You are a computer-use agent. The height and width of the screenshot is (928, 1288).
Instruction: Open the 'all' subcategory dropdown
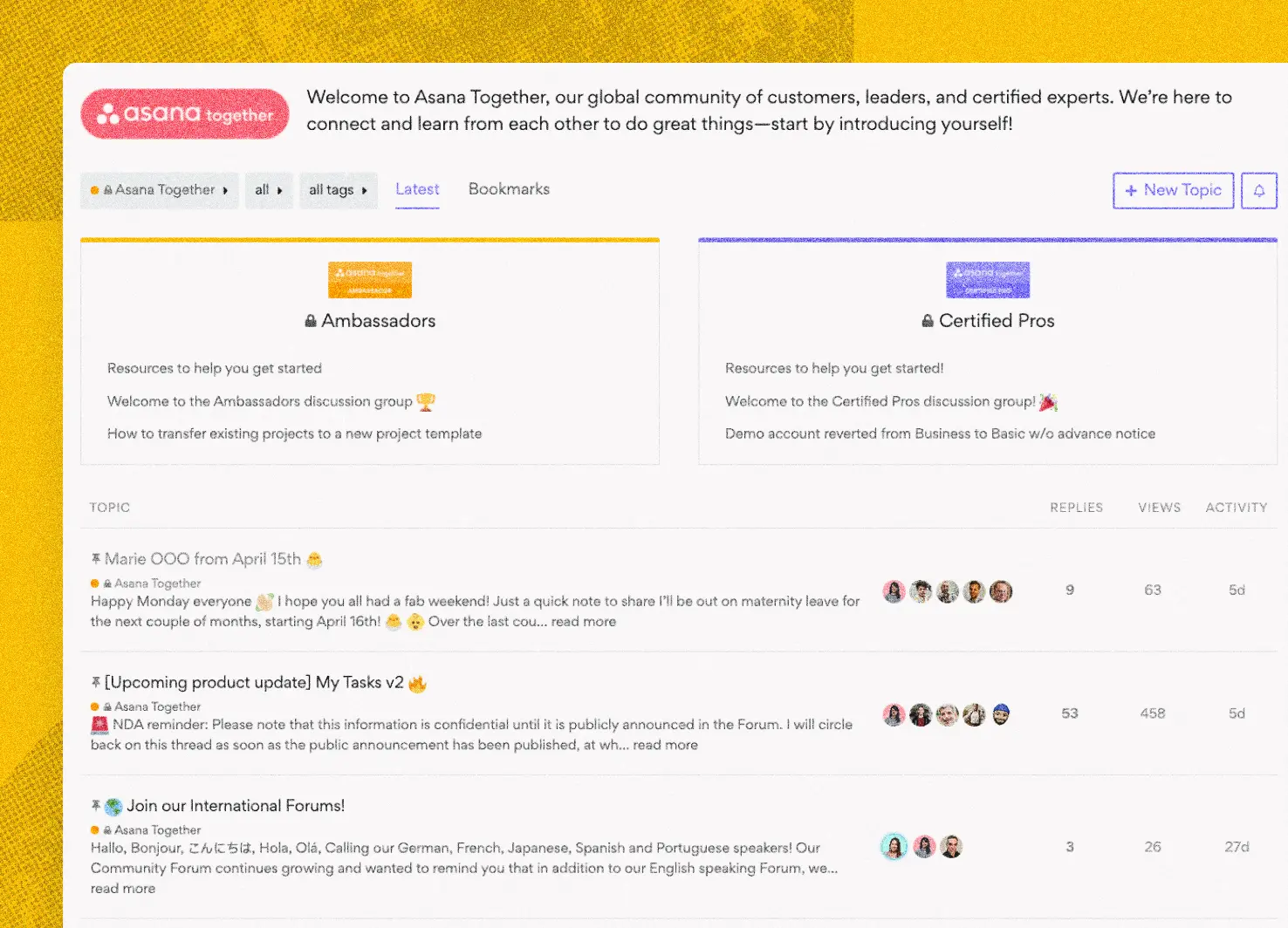point(269,189)
